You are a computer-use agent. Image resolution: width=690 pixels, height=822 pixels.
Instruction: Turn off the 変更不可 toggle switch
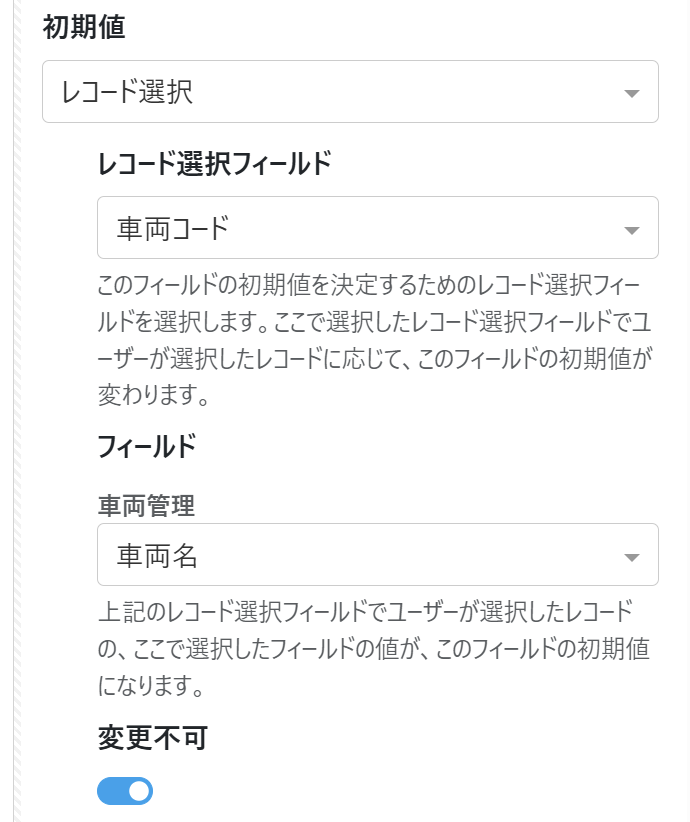(125, 792)
